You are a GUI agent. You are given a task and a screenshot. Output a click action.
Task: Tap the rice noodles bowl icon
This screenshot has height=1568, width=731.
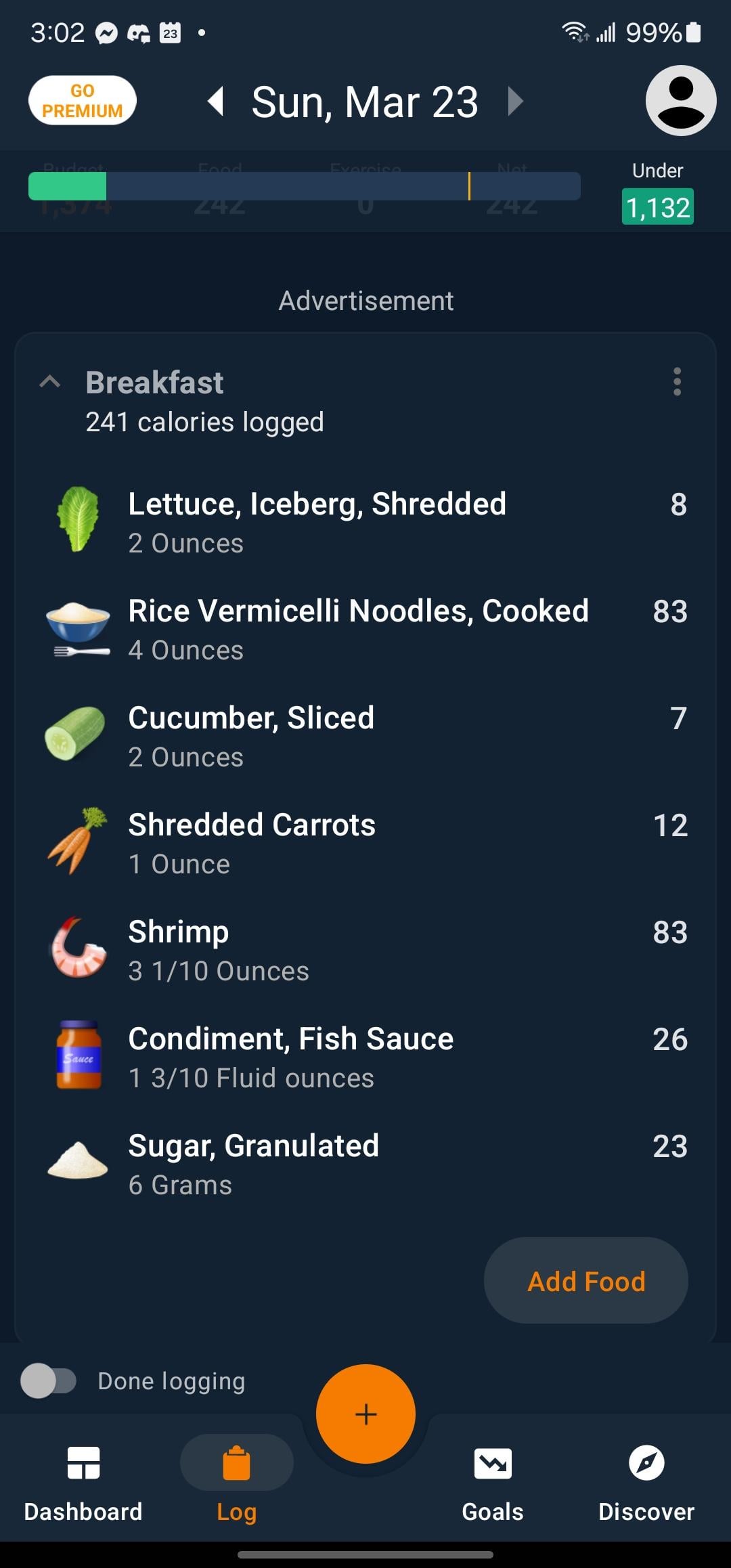79,628
